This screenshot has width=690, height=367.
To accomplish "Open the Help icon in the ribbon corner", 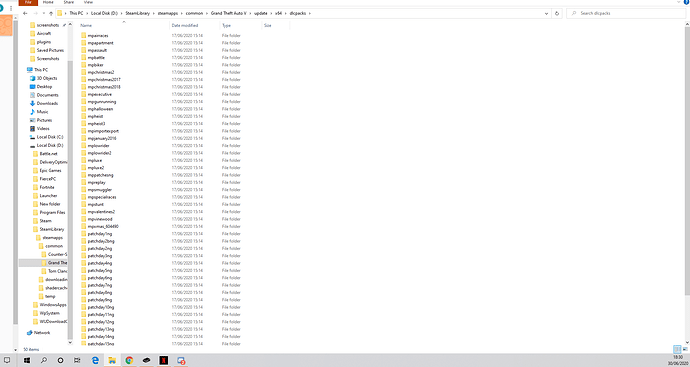I will tap(686, 2).
